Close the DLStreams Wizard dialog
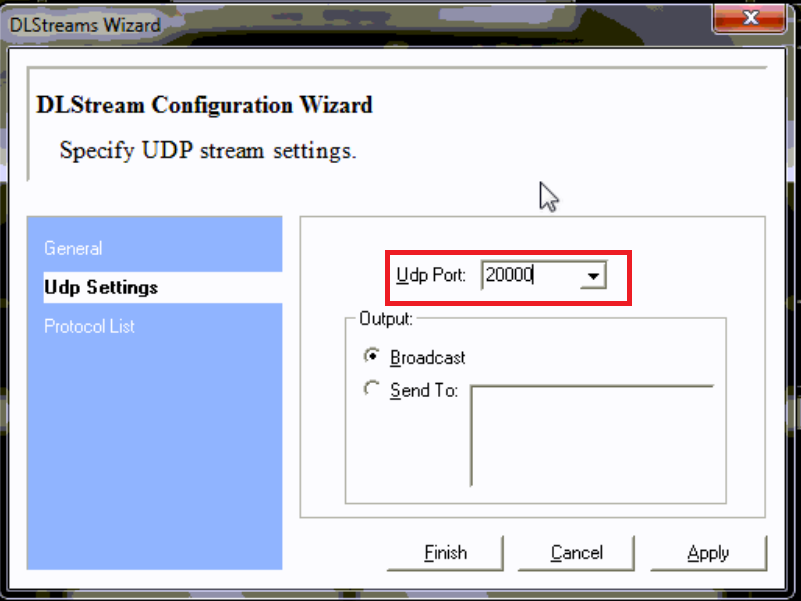This screenshot has height=601, width=801. tap(749, 18)
